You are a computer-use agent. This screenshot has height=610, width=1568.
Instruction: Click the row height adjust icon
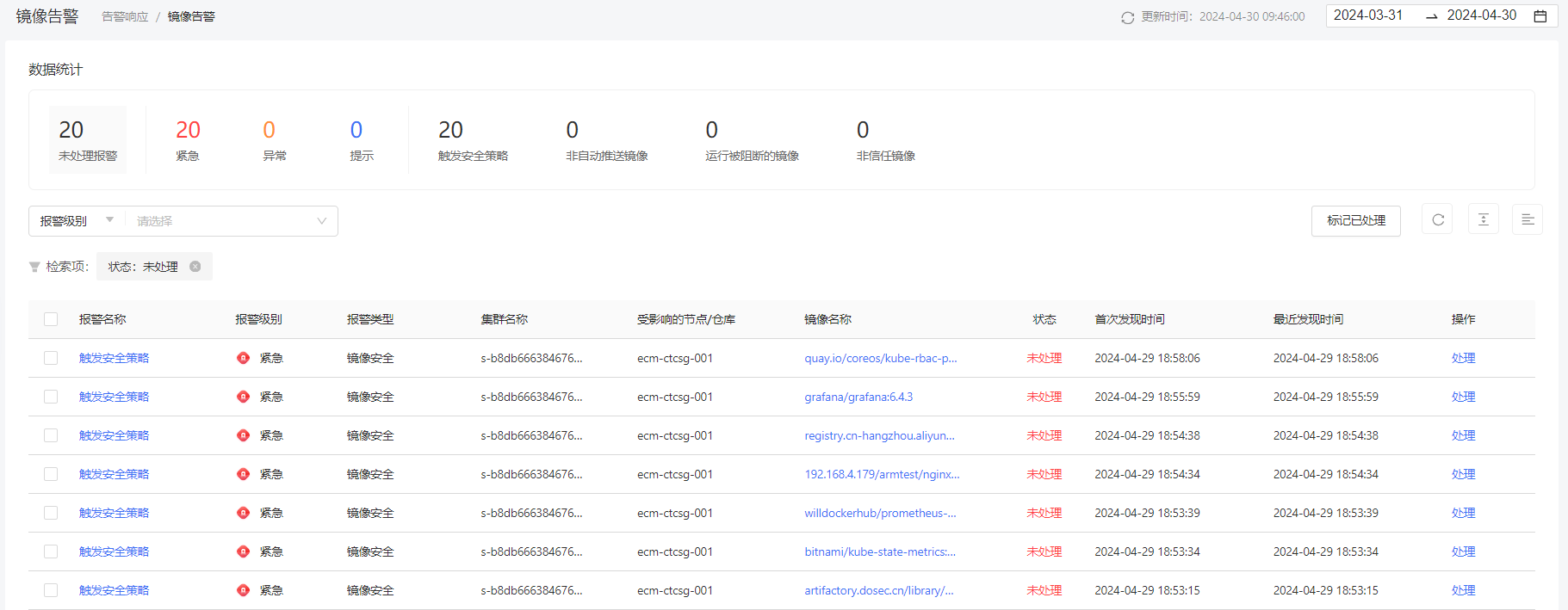[x=1484, y=219]
